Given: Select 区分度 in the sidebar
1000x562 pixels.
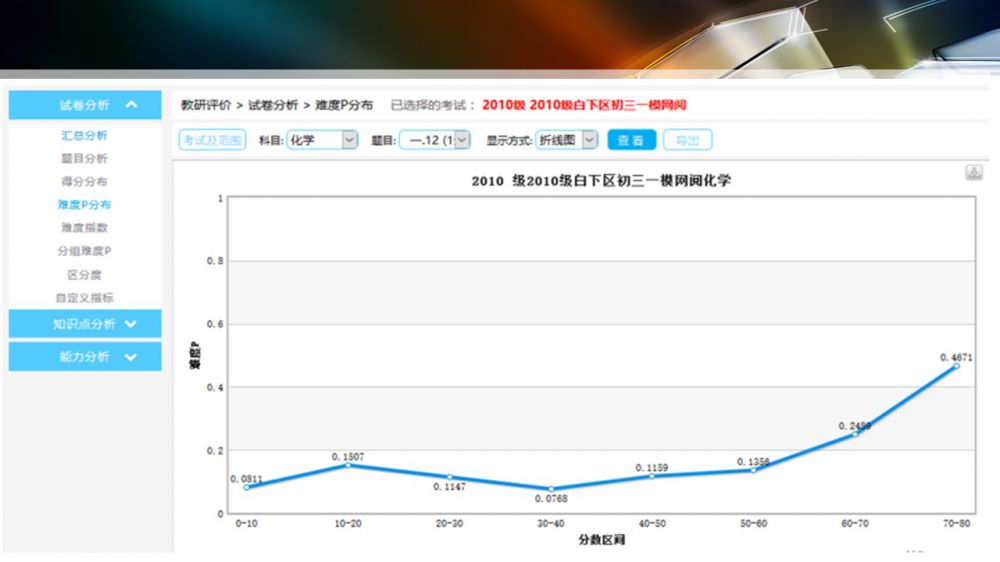Looking at the screenshot, I should 84,274.
